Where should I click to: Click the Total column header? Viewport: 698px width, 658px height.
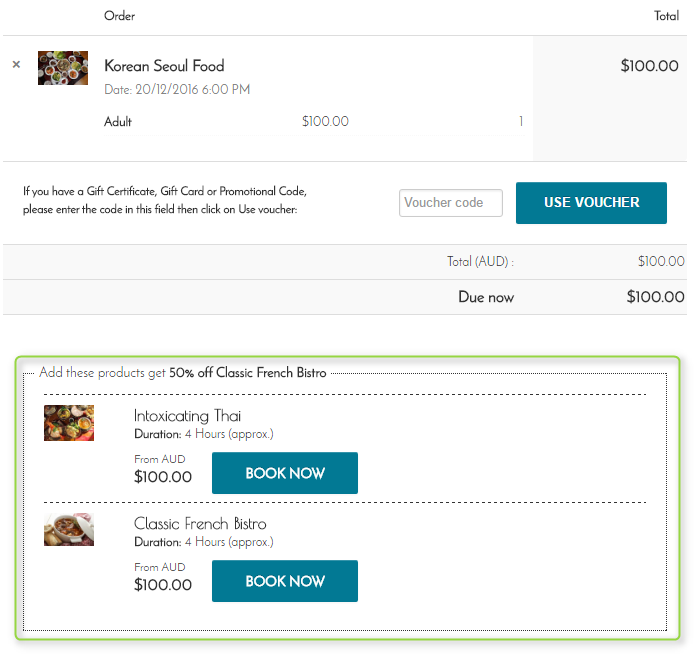coord(666,16)
